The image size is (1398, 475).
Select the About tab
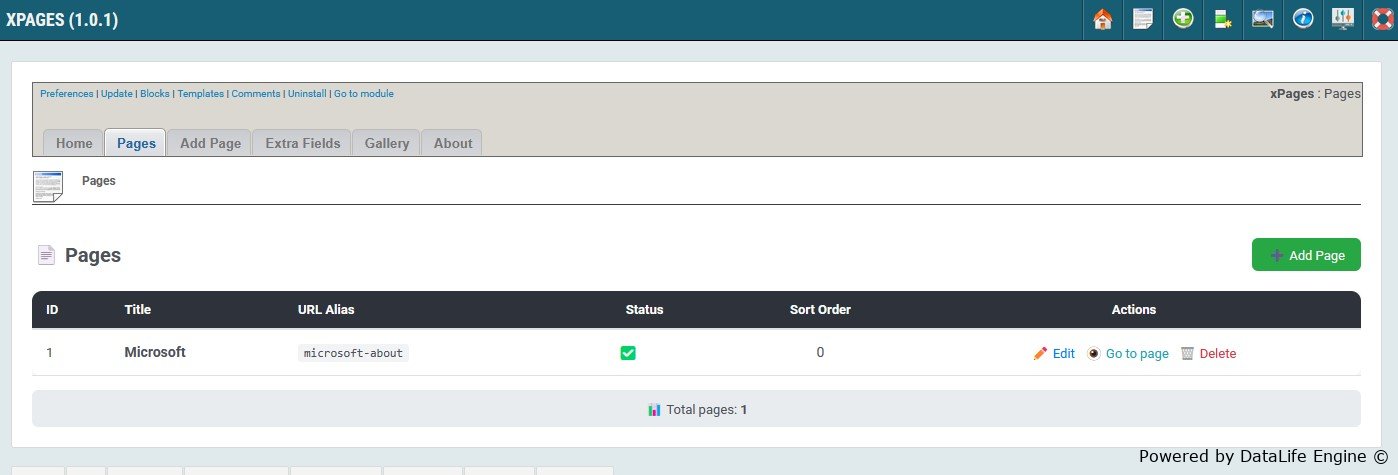452,143
